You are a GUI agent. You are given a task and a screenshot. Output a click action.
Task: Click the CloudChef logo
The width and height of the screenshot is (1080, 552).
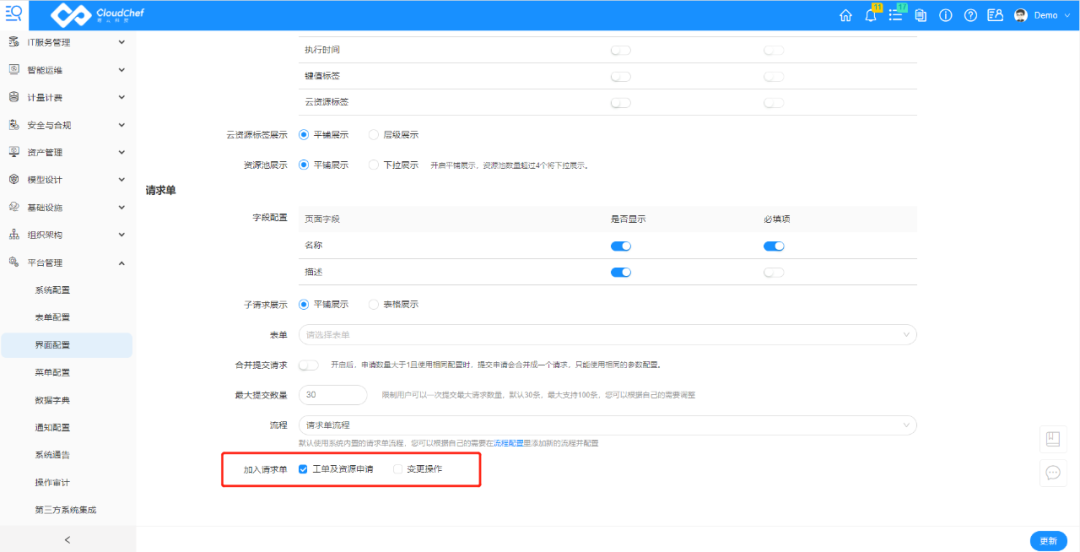[x=97, y=15]
